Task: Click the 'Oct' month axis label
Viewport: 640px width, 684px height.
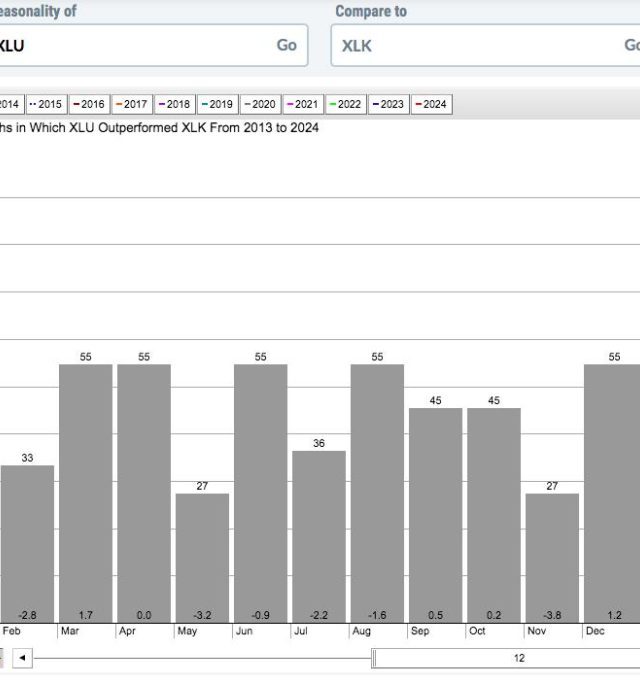Action: tap(477, 631)
